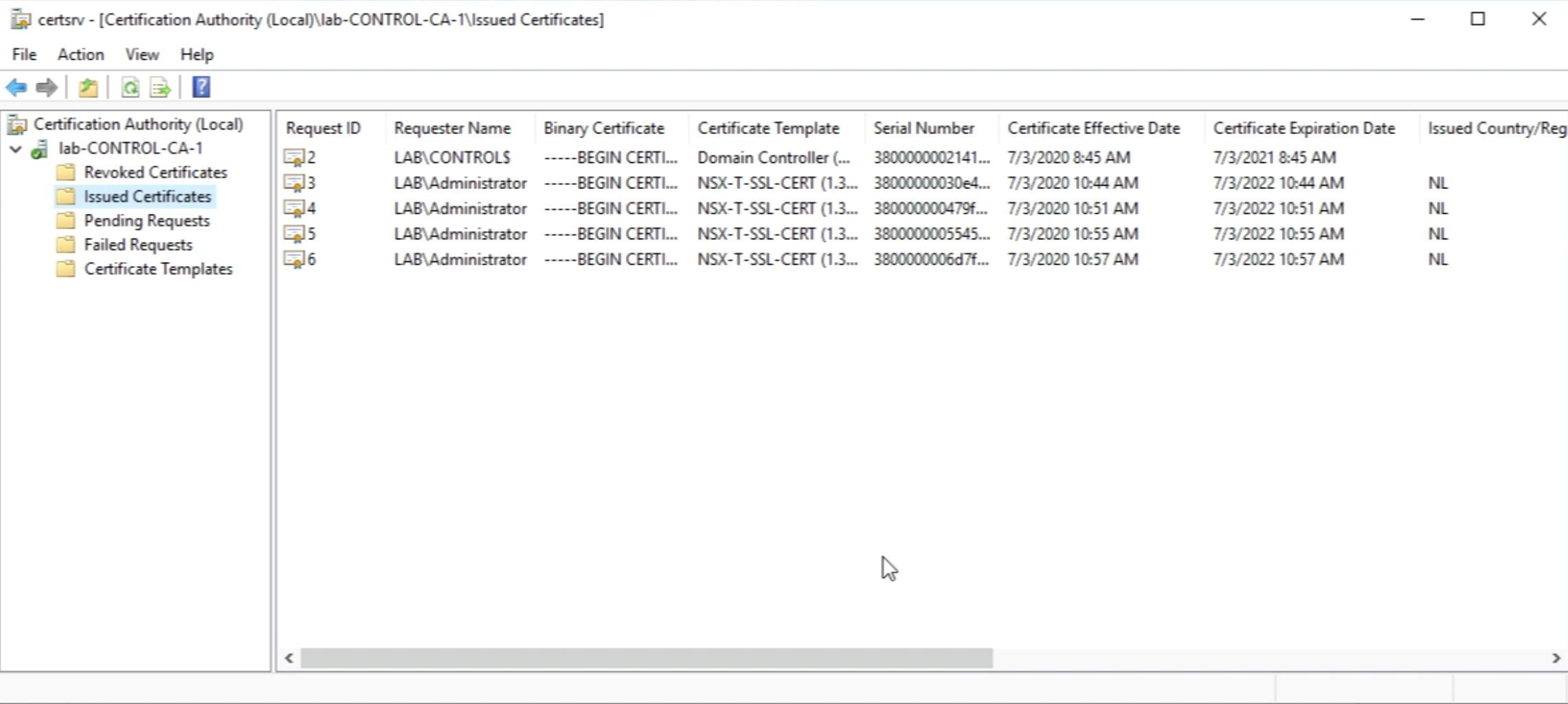Click the Back arrow toolbar icon
The height and width of the screenshot is (704, 1568).
pos(16,87)
